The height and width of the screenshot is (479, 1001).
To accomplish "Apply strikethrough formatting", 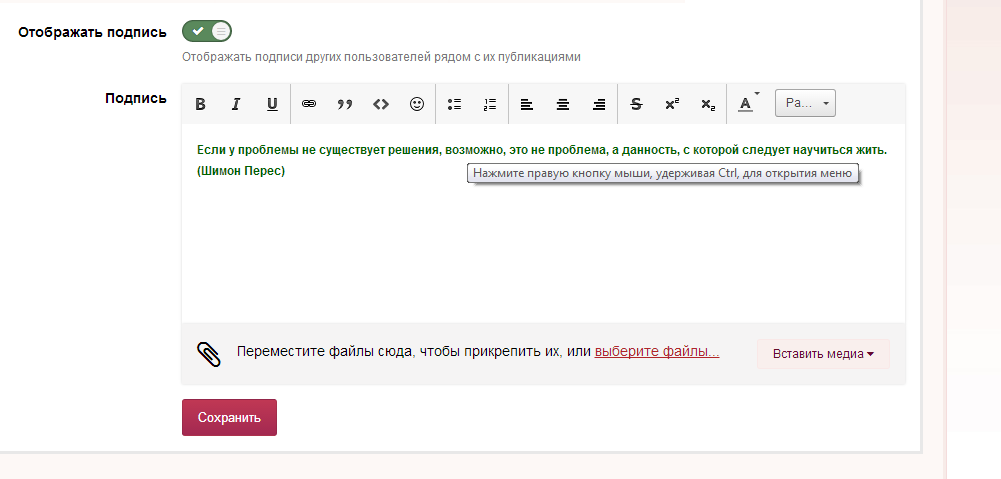I will [636, 104].
